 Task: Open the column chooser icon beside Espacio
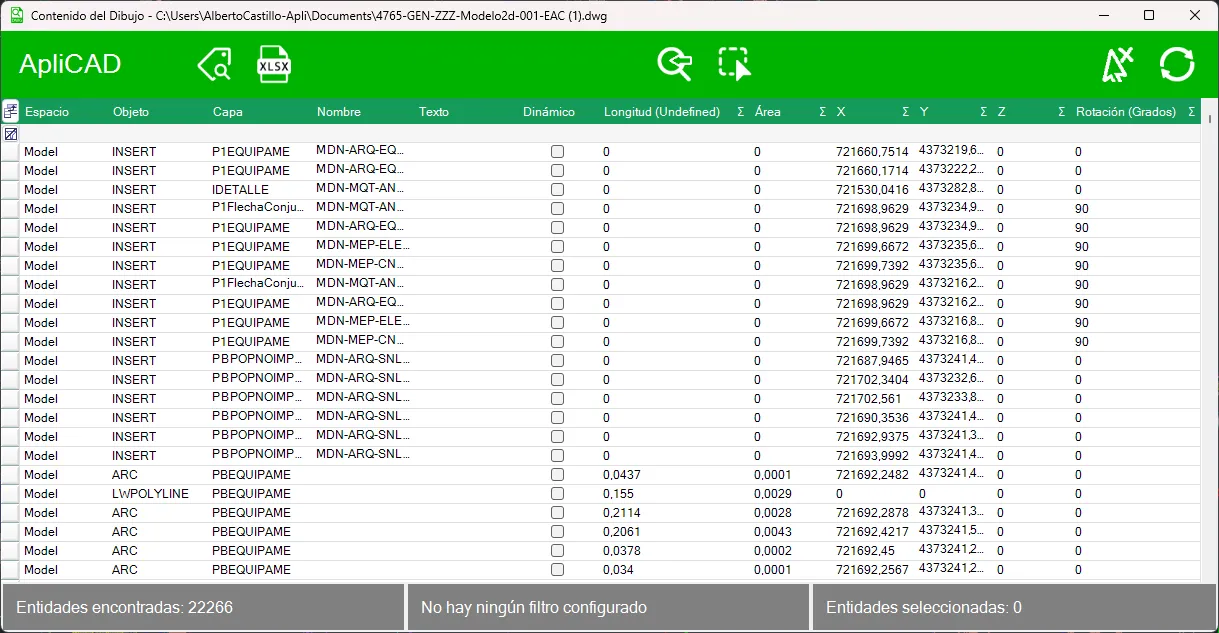click(x=11, y=111)
